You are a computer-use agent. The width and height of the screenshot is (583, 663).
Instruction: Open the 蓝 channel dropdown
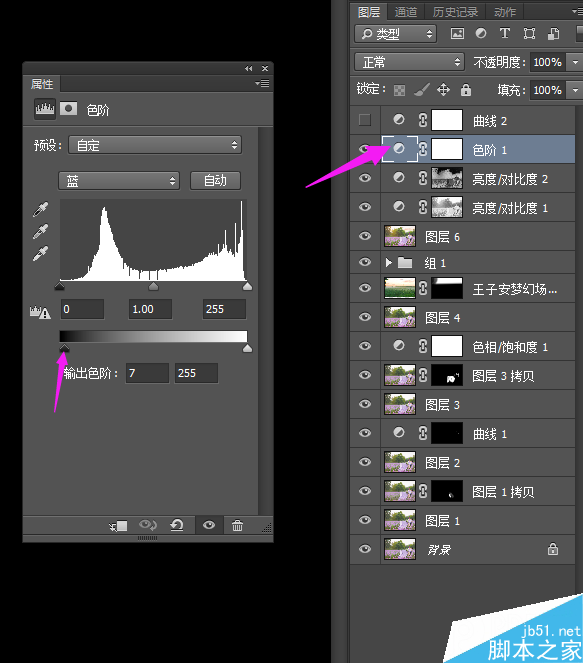119,181
